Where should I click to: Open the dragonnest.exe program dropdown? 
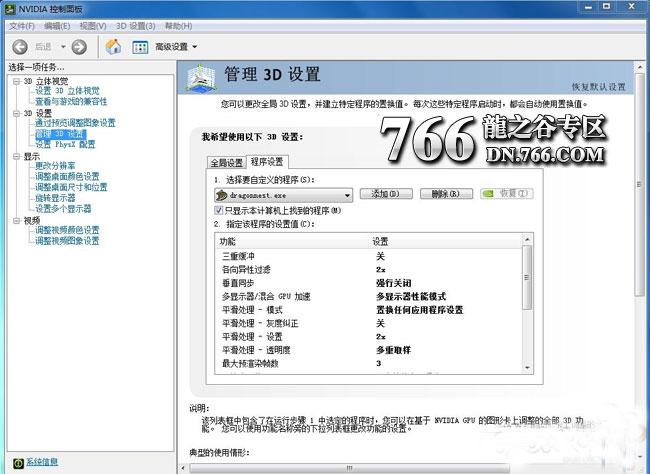point(347,195)
